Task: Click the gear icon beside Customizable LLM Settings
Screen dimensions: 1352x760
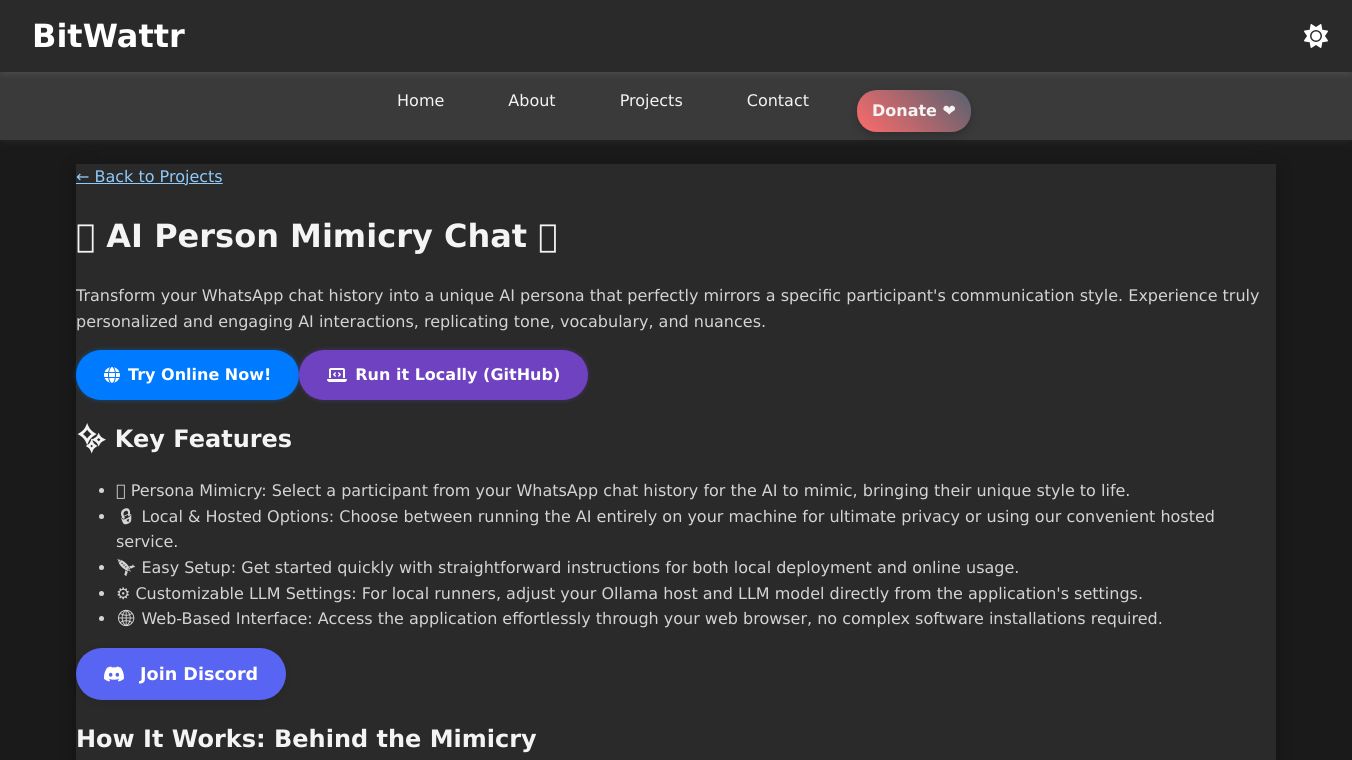Action: (123, 593)
